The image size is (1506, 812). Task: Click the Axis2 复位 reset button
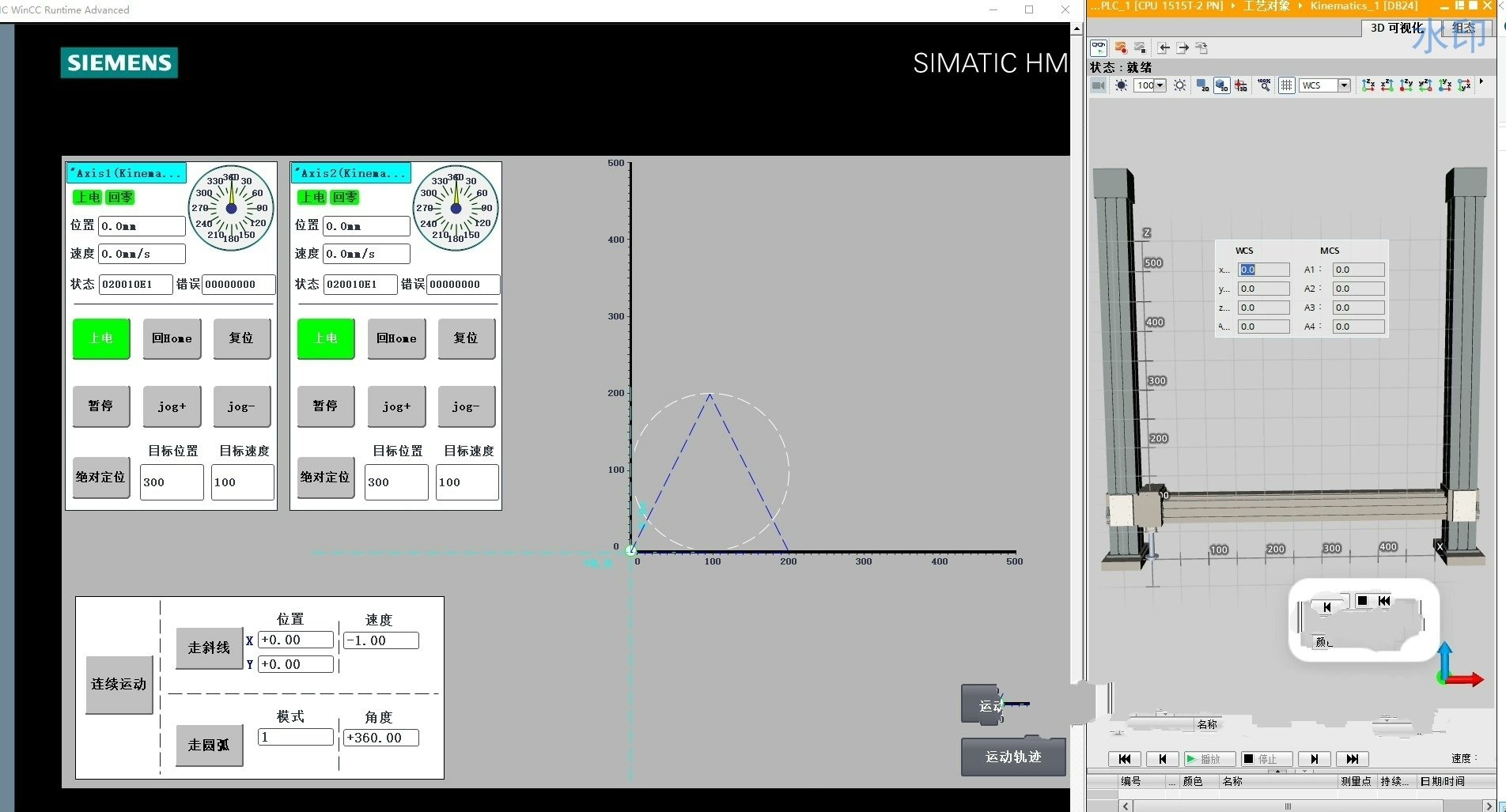[467, 338]
